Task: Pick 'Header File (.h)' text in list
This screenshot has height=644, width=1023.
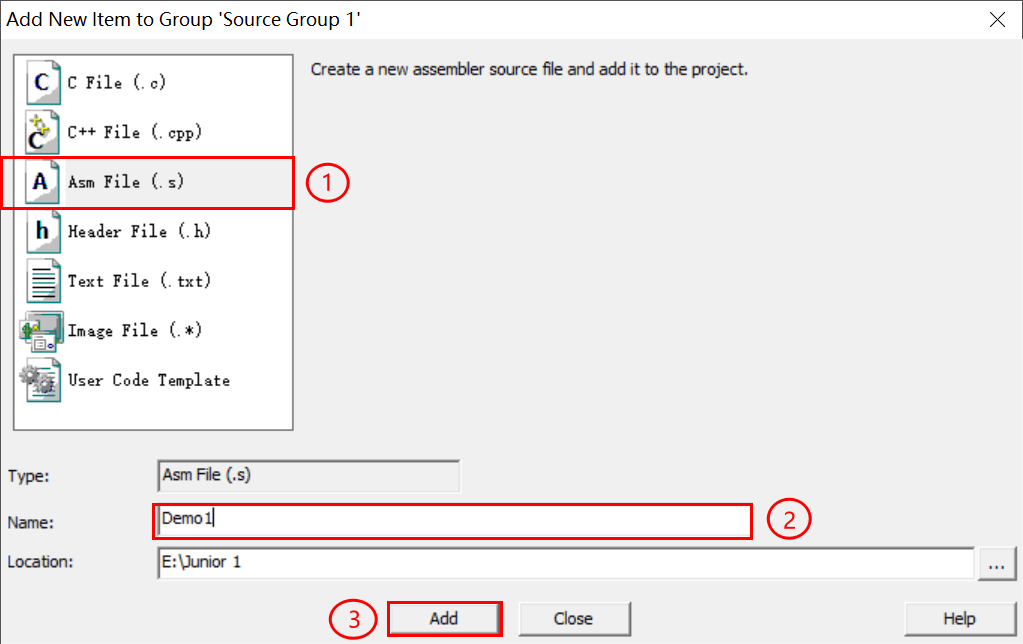Action: [x=139, y=232]
